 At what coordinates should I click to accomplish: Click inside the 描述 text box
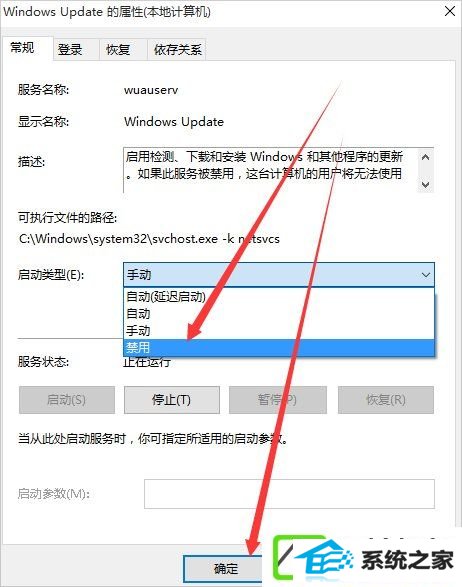point(270,170)
